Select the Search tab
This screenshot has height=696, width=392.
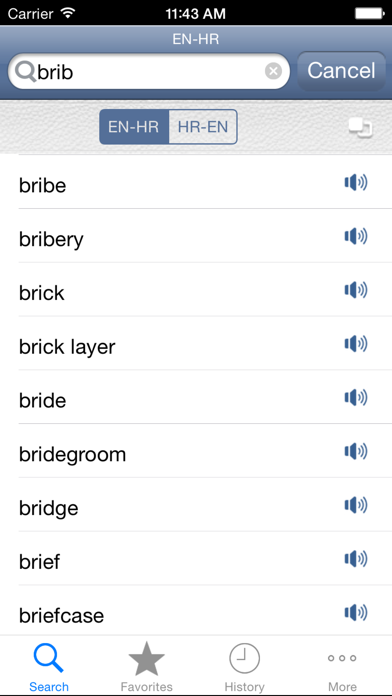coord(49,666)
